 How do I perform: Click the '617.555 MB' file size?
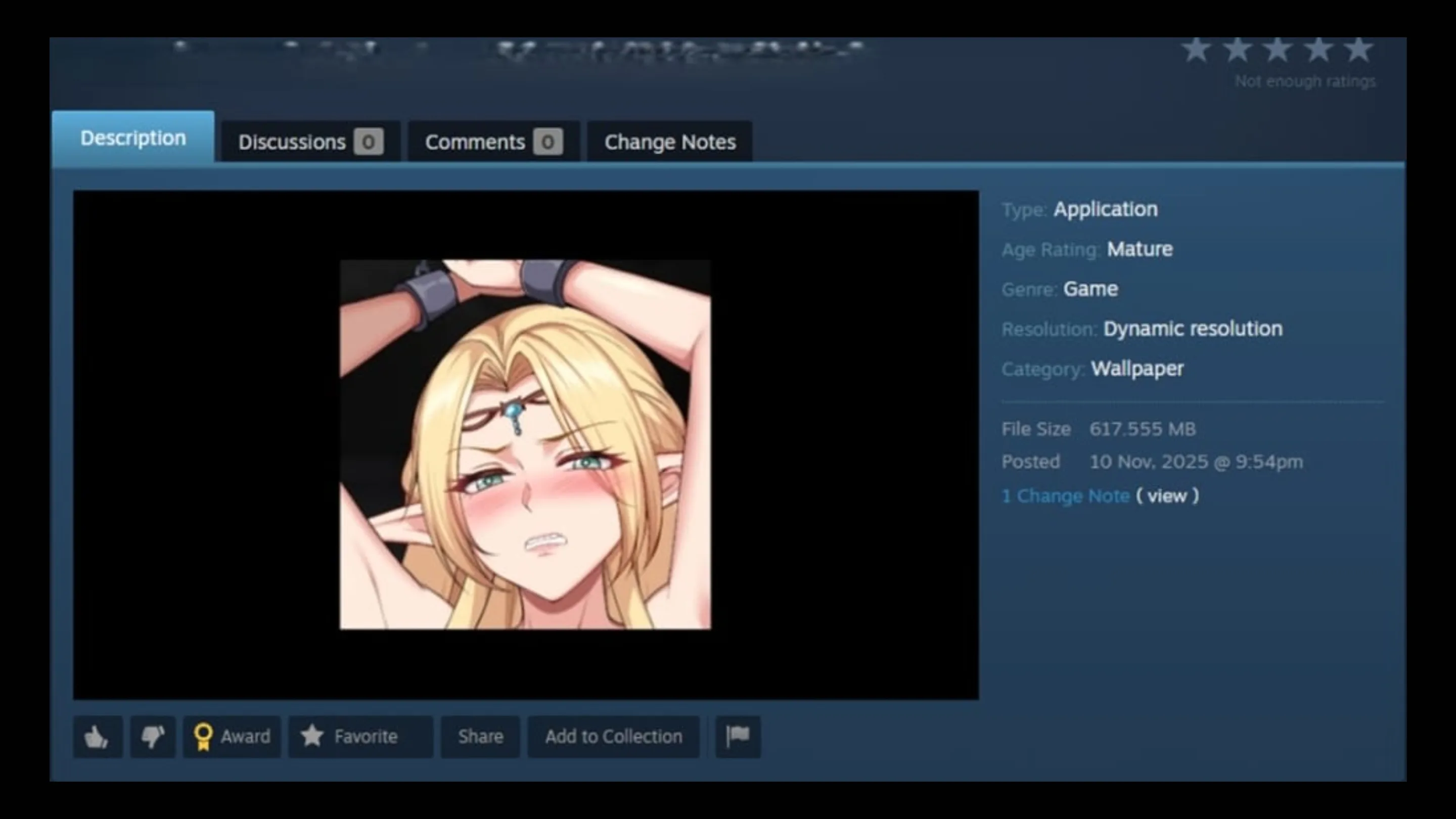click(1143, 429)
